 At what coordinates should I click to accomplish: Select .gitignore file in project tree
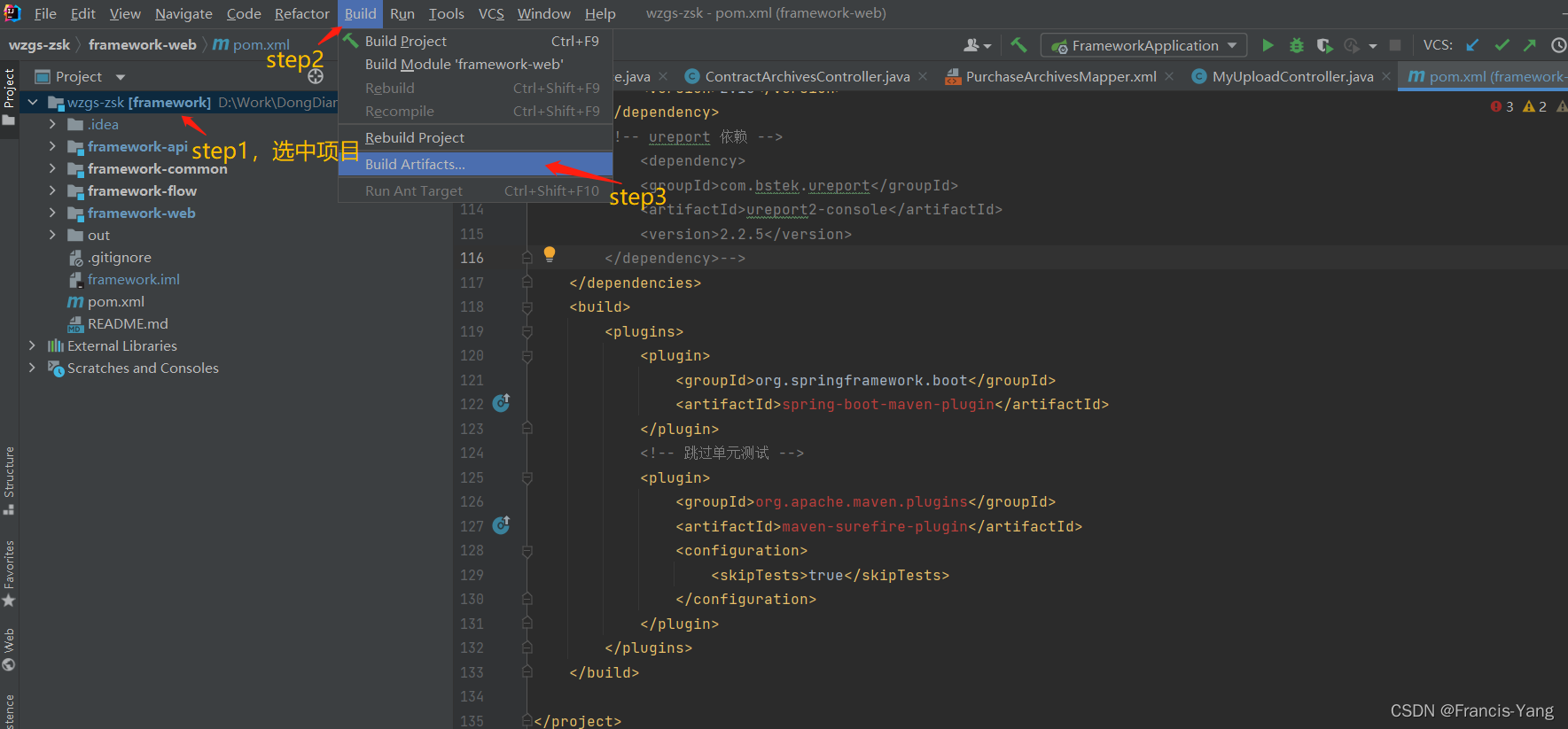(x=120, y=257)
